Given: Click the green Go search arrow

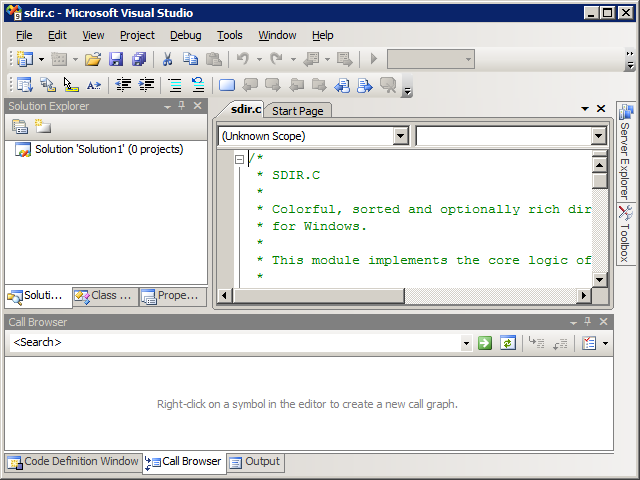Looking at the screenshot, I should (485, 342).
